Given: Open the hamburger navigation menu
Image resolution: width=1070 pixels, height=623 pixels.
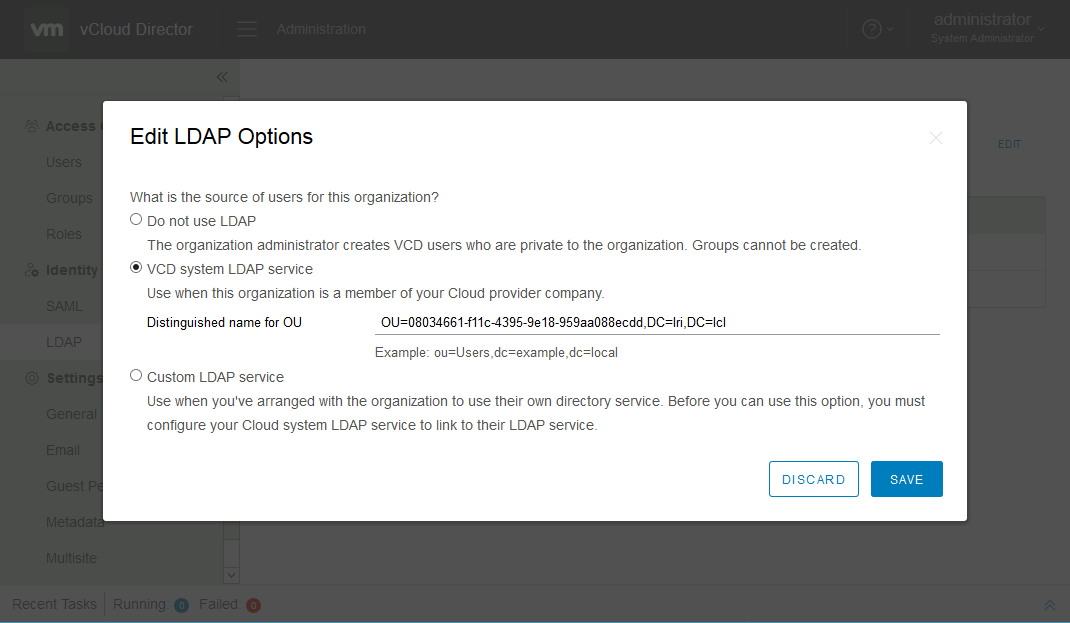Looking at the screenshot, I should tap(246, 29).
